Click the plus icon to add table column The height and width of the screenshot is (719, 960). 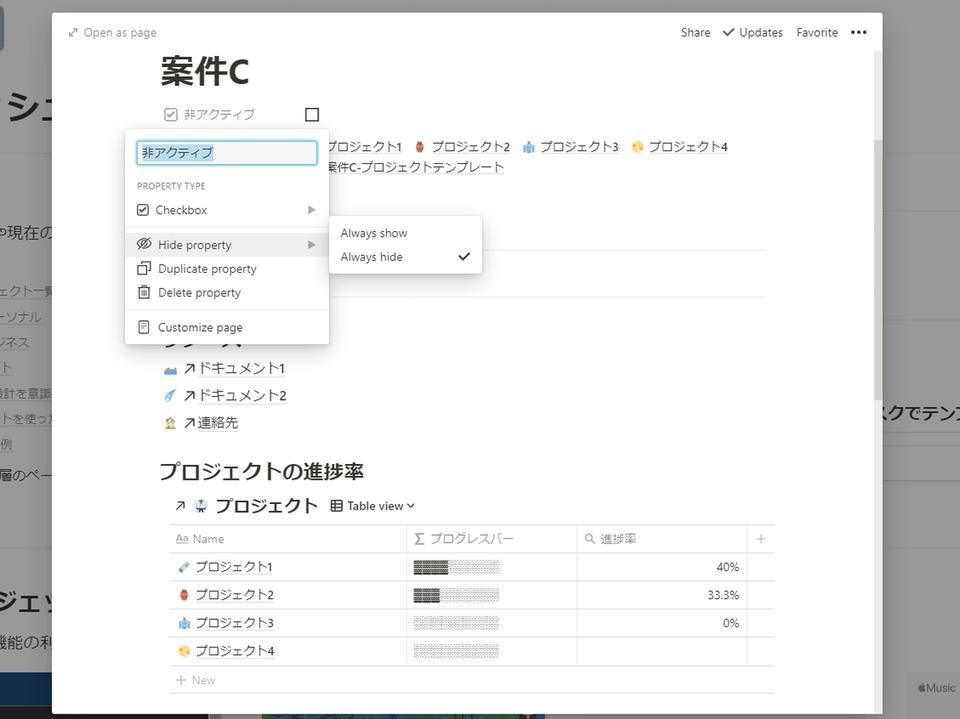(x=760, y=539)
